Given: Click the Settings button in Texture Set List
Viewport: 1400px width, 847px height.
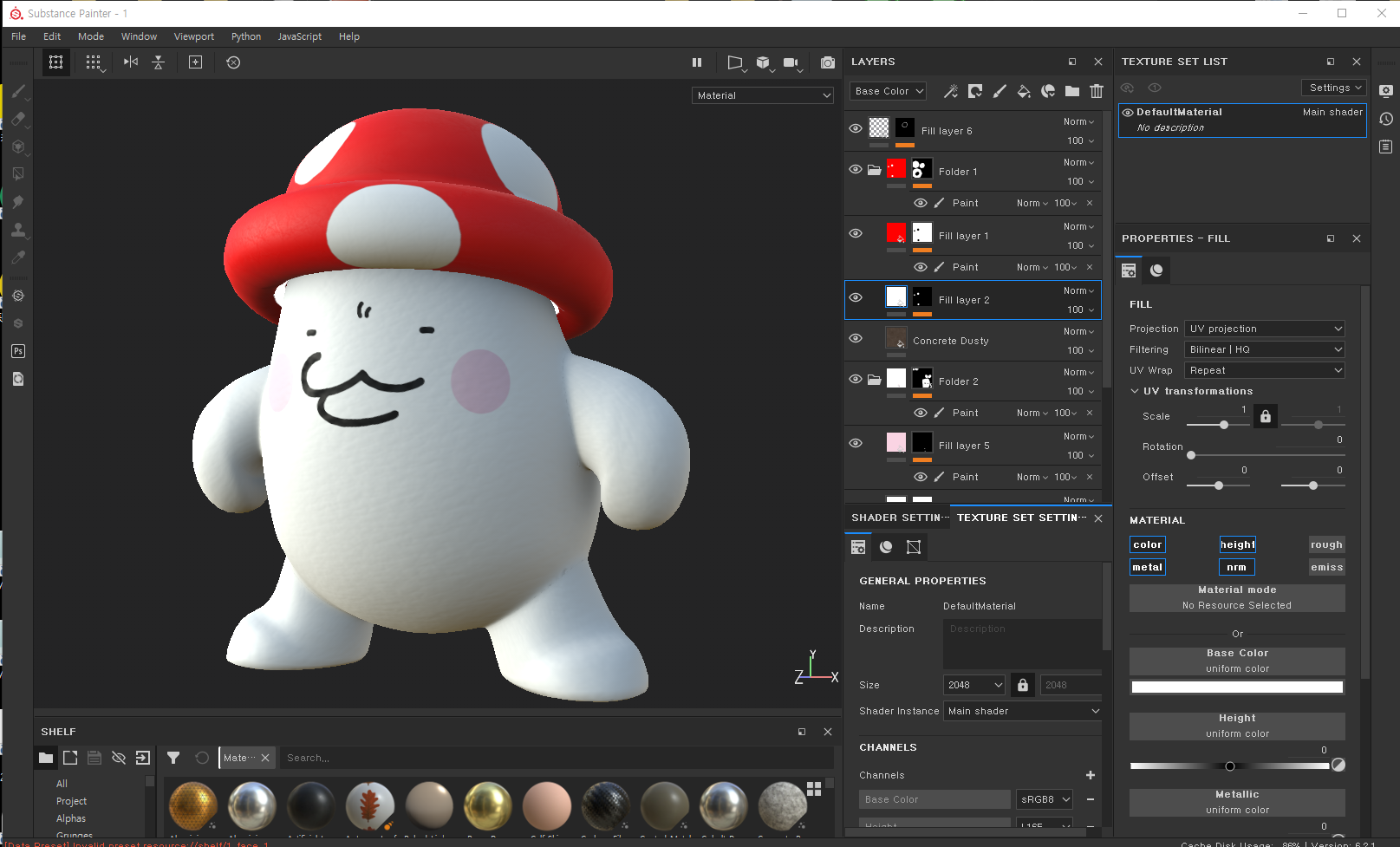Looking at the screenshot, I should point(1333,88).
